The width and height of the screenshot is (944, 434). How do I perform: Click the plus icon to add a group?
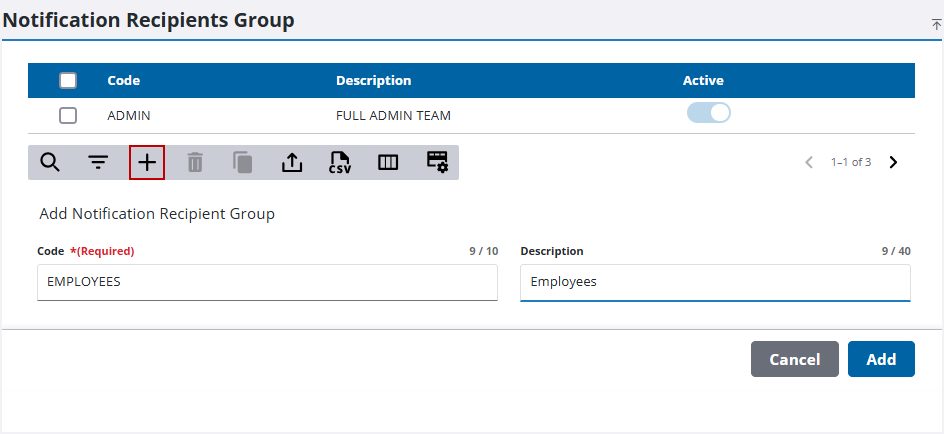tap(147, 163)
